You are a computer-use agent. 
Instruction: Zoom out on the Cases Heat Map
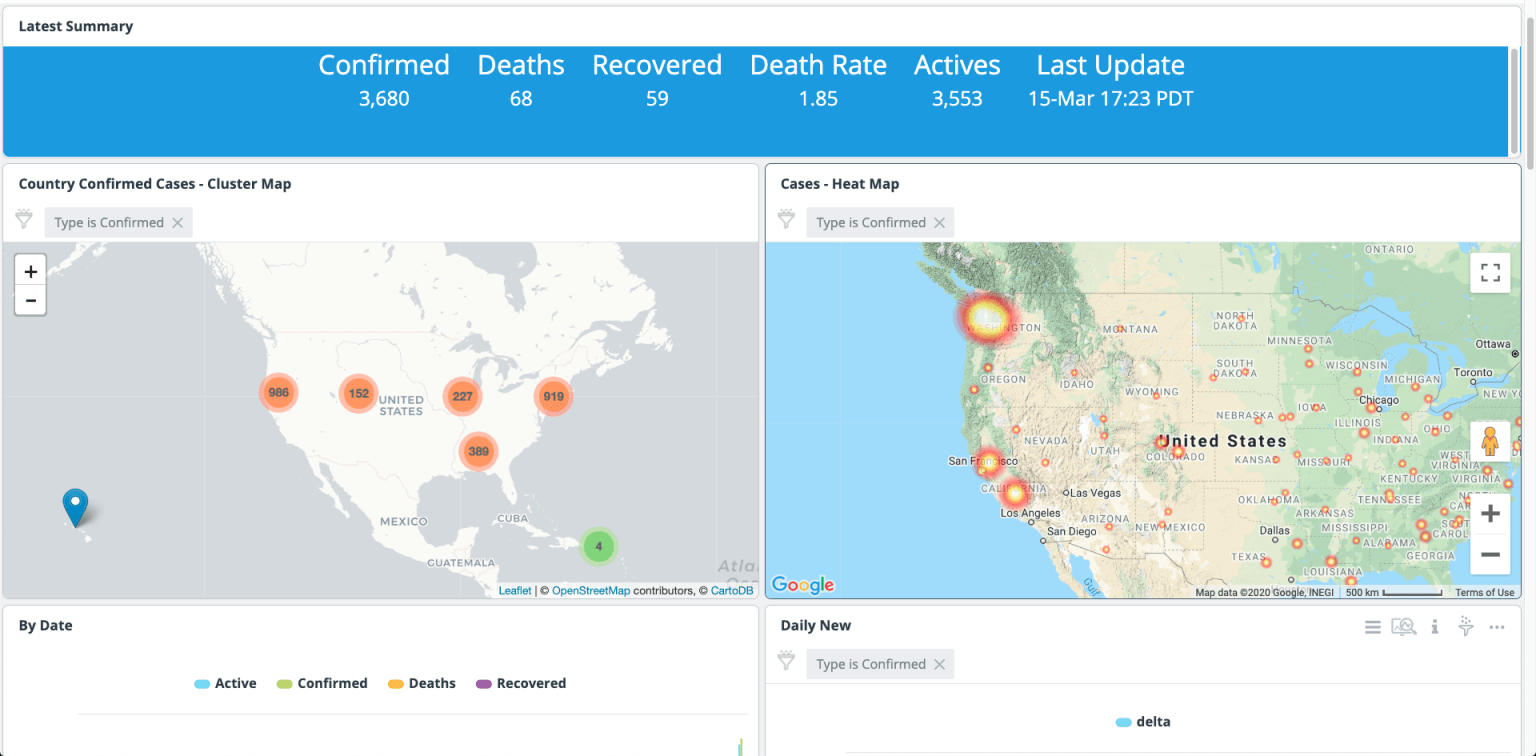pyautogui.click(x=1490, y=555)
